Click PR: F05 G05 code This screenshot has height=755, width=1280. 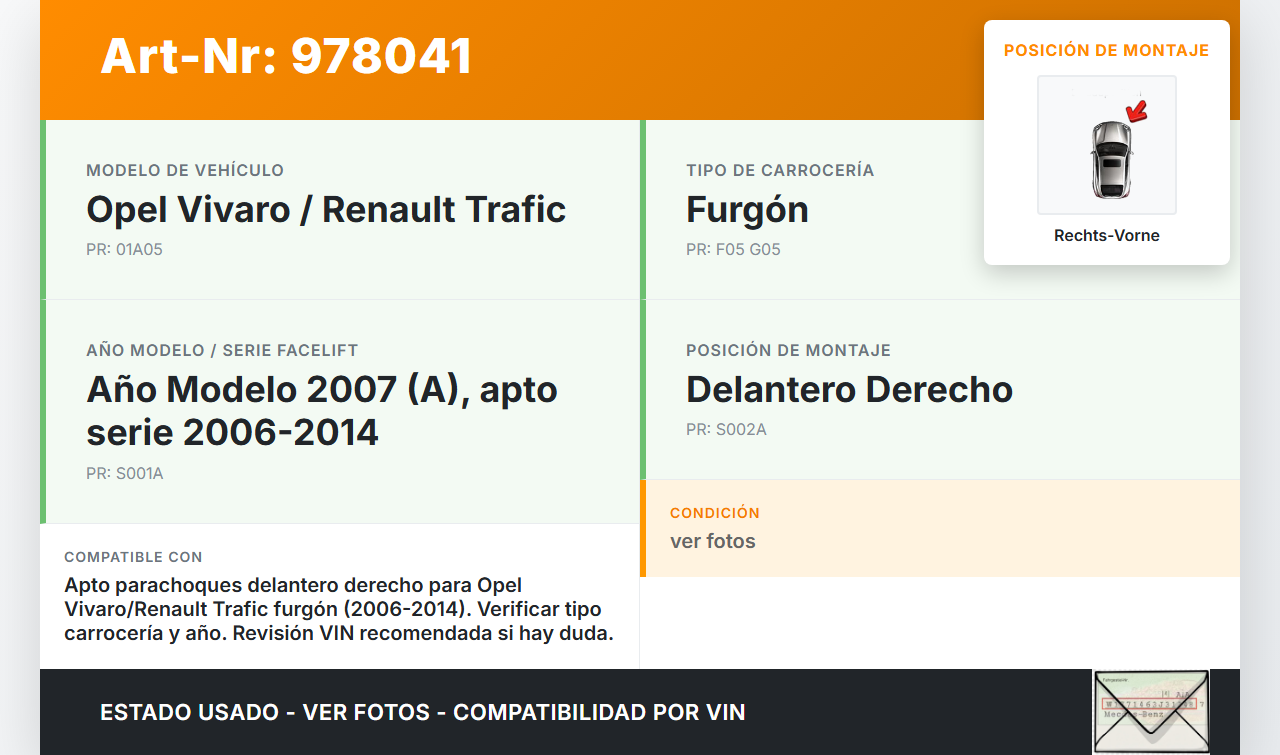733,249
